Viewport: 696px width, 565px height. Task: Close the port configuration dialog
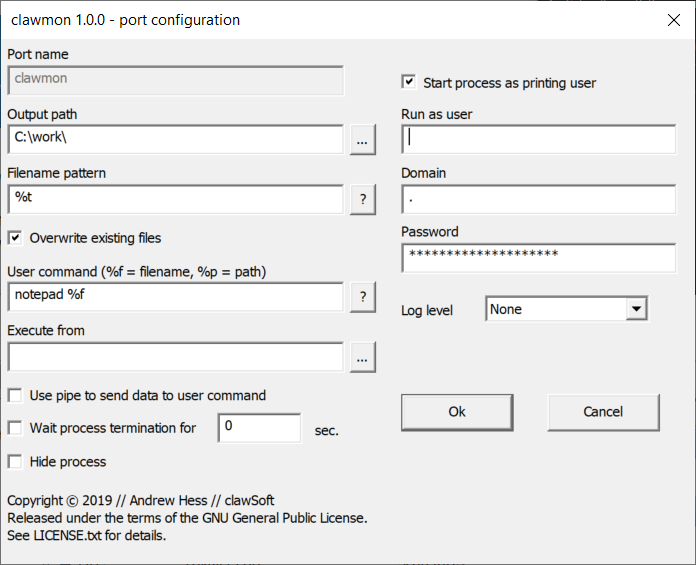pos(673,20)
